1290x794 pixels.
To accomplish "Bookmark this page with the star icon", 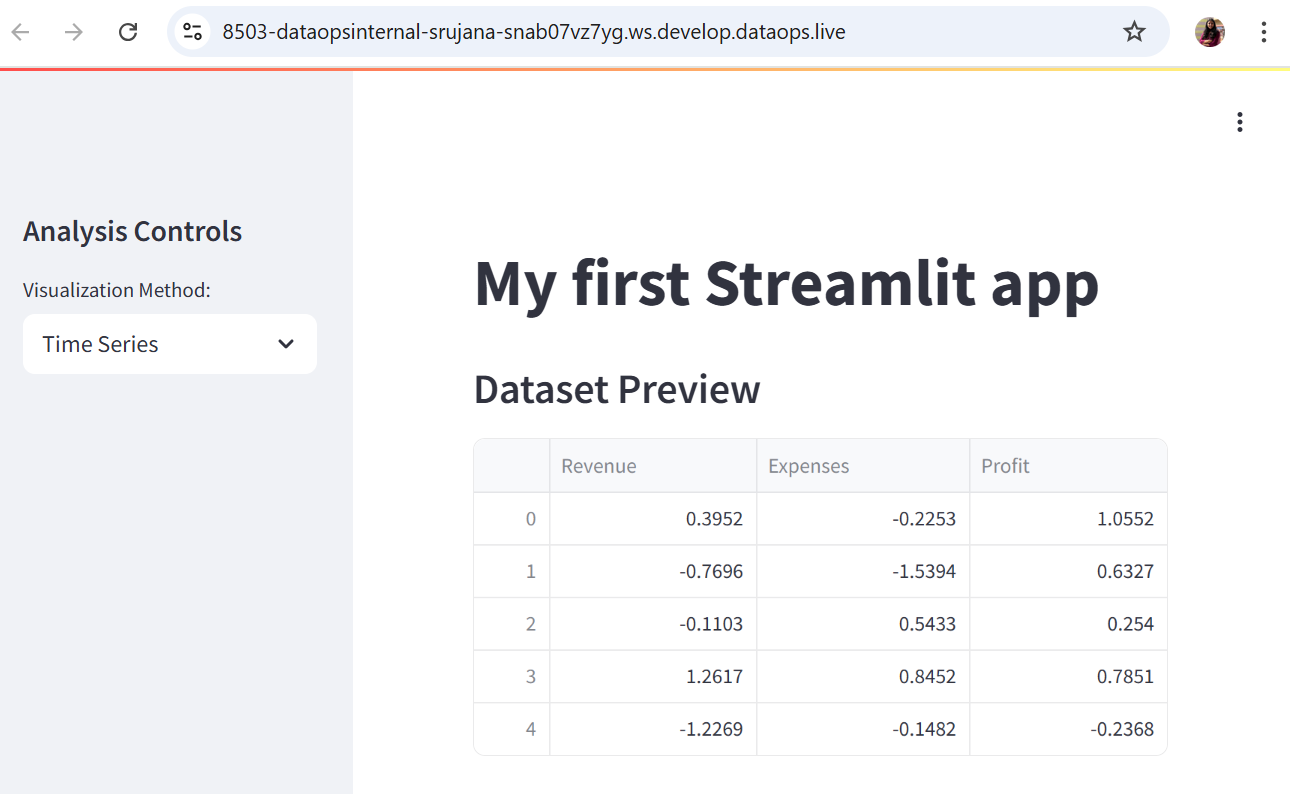I will pyautogui.click(x=1134, y=32).
